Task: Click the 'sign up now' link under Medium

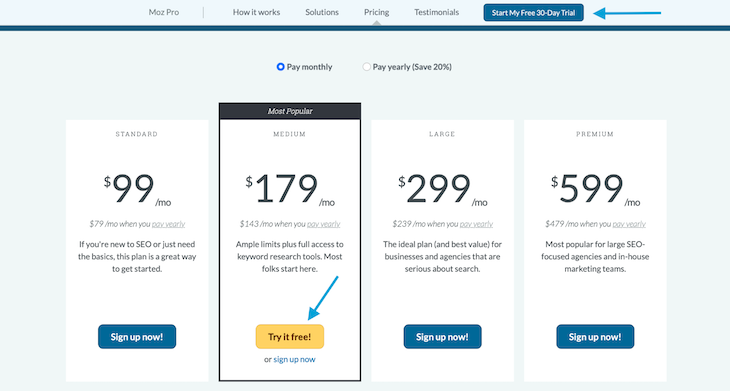Action: click(x=294, y=359)
